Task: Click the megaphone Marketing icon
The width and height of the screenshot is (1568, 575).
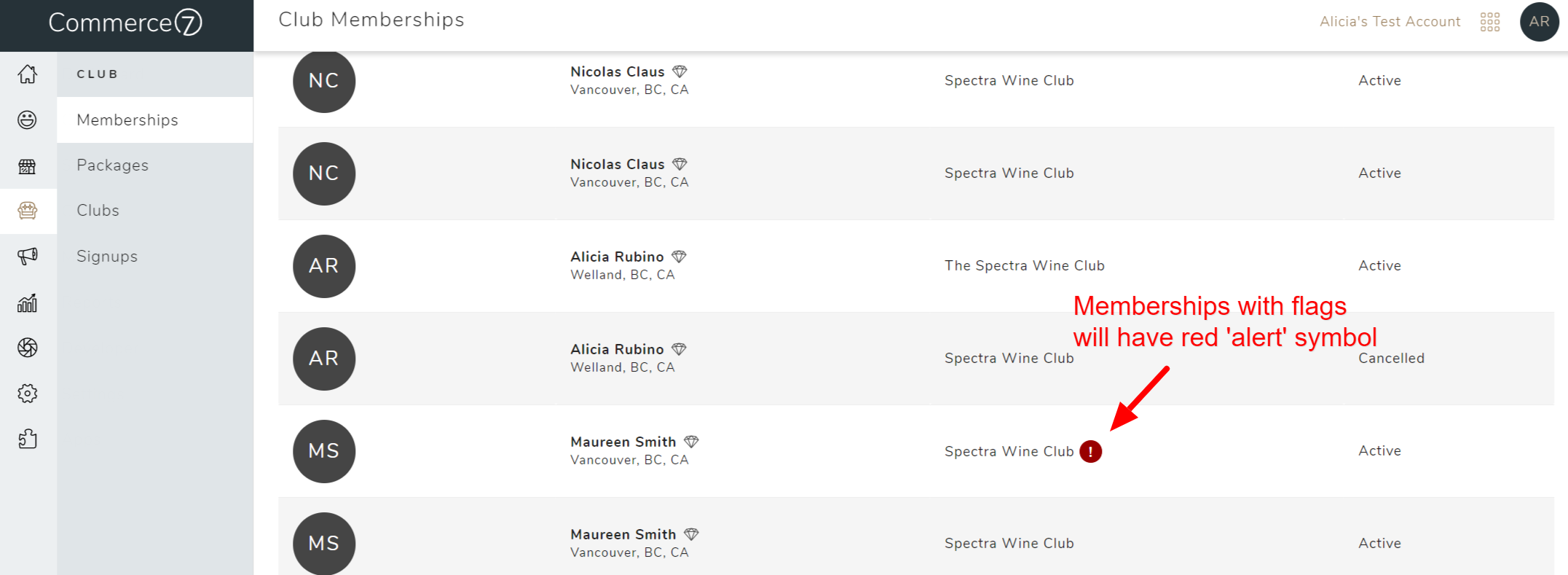Action: [x=28, y=257]
